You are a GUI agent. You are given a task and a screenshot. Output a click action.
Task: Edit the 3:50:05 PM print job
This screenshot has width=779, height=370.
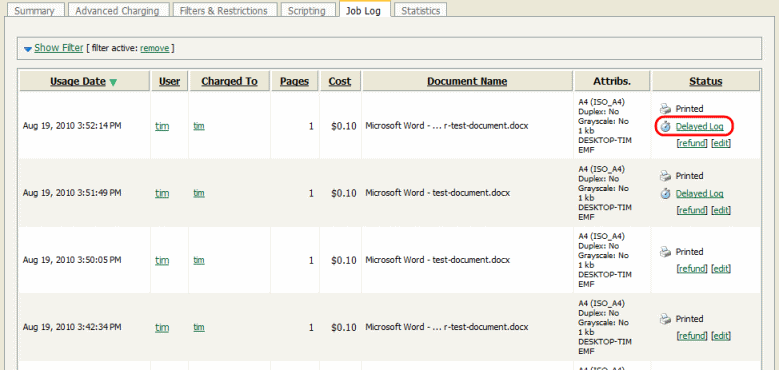pos(721,269)
